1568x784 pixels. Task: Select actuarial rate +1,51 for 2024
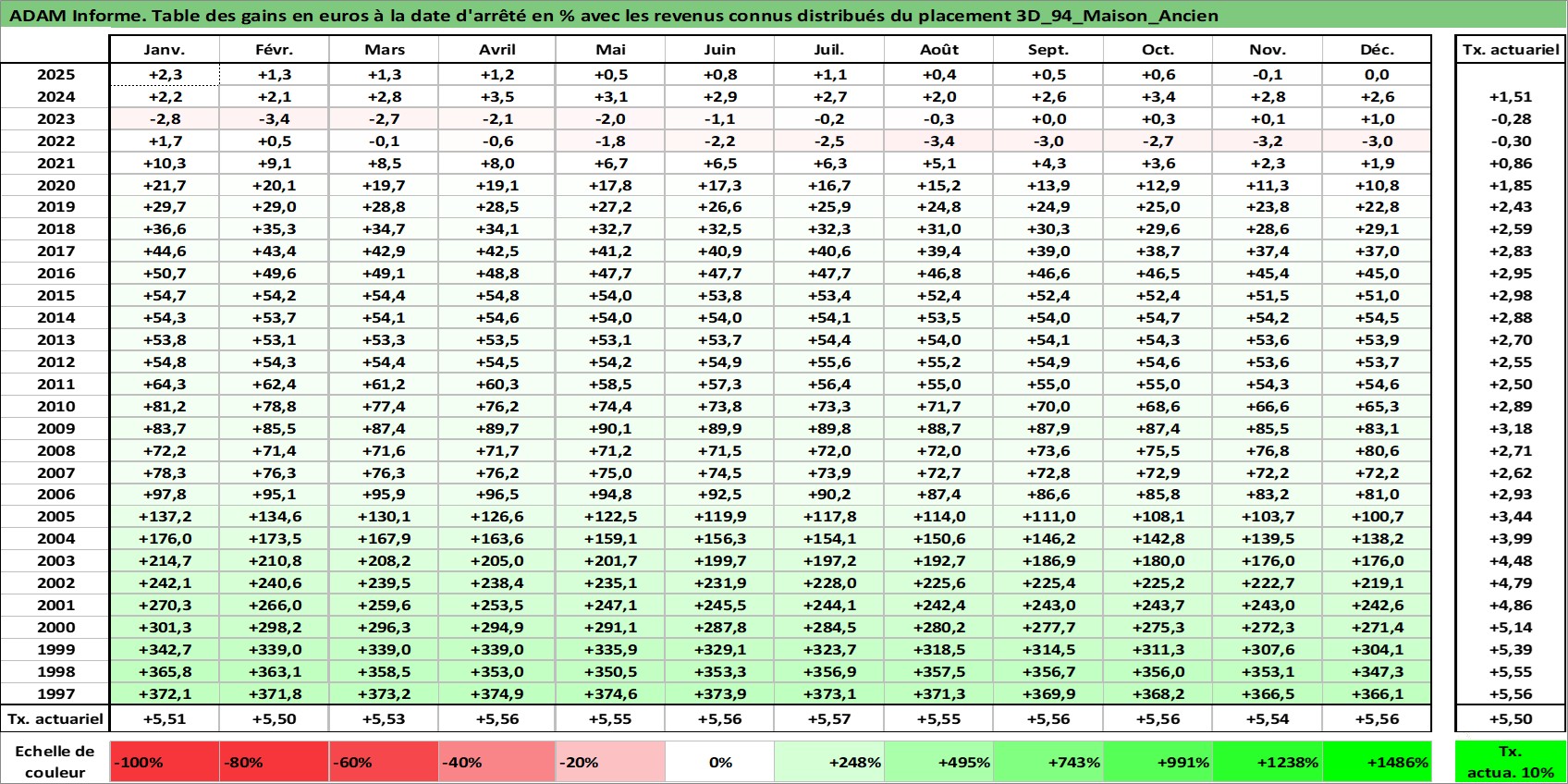point(1511,97)
